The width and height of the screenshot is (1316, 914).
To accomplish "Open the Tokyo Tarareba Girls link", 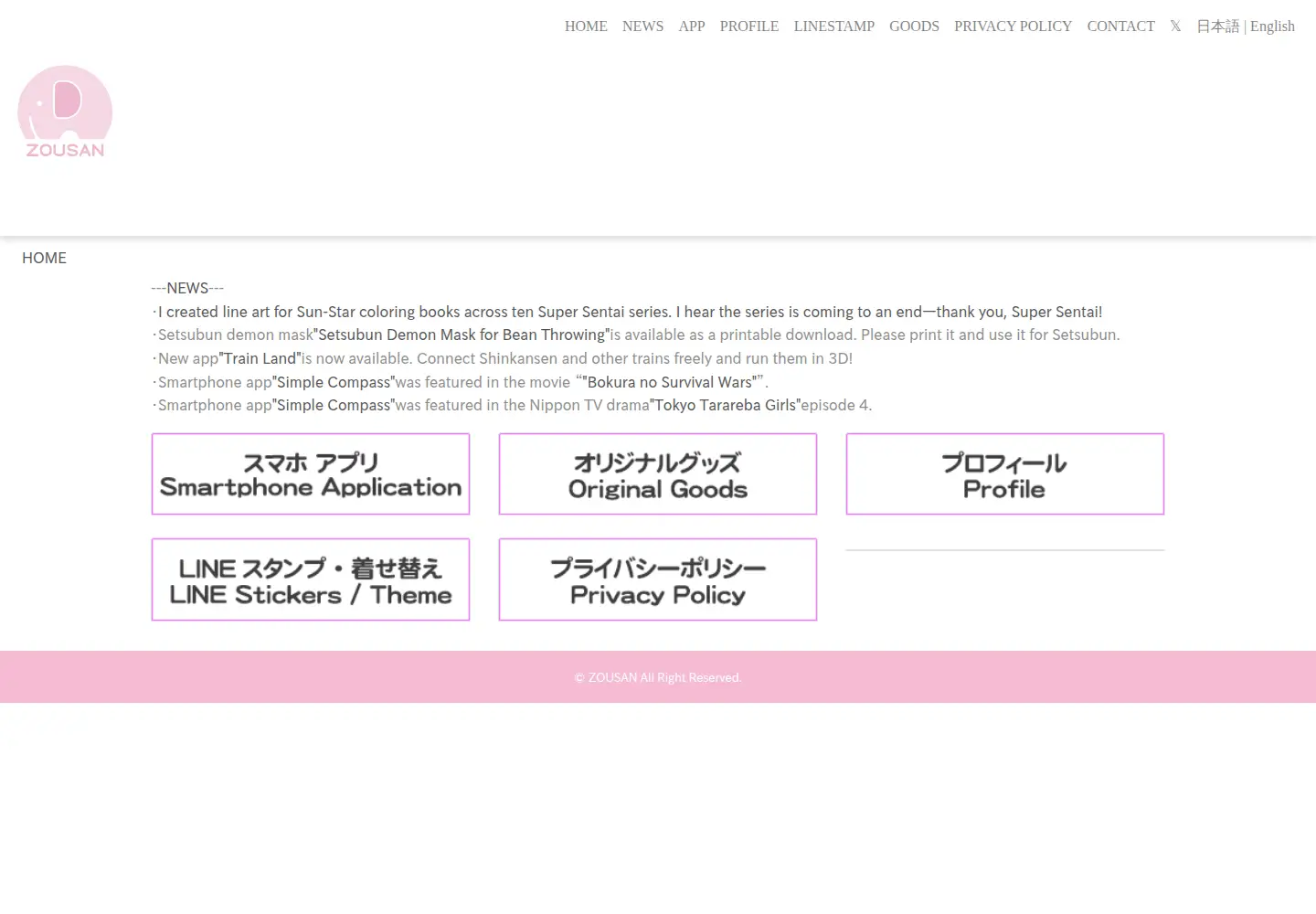I will [x=725, y=405].
